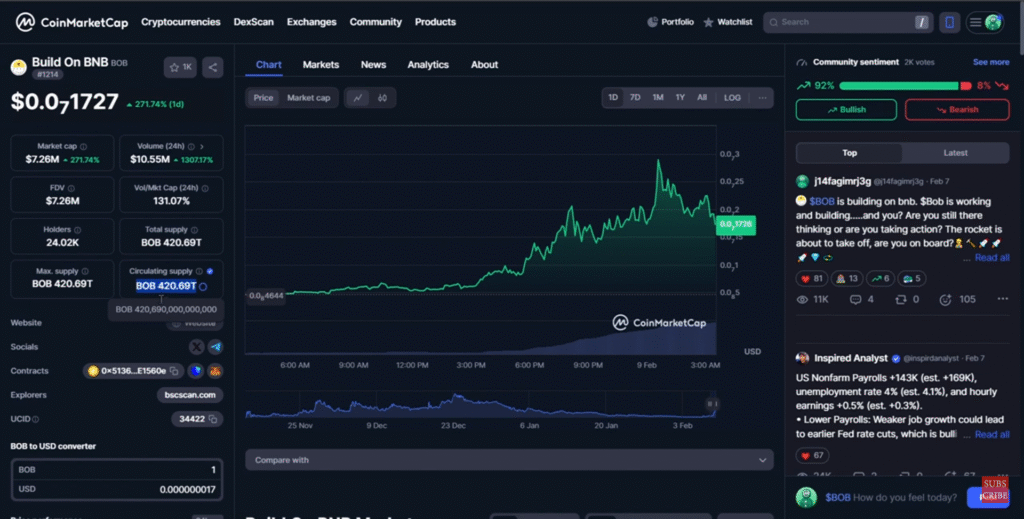Viewport: 1024px width, 519px height.
Task: Click the chart history range navigator
Action: [483, 405]
